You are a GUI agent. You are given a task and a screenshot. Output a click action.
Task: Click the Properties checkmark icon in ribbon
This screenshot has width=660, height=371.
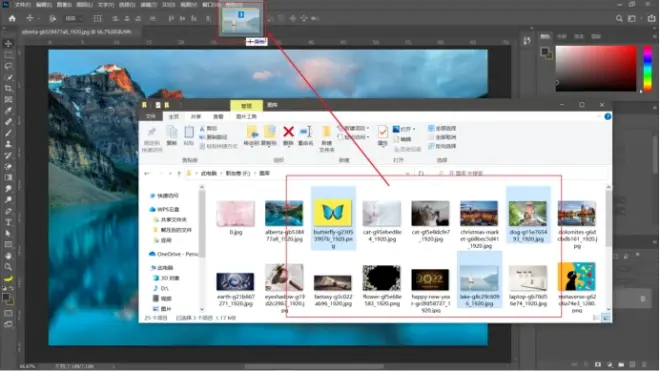pyautogui.click(x=383, y=132)
